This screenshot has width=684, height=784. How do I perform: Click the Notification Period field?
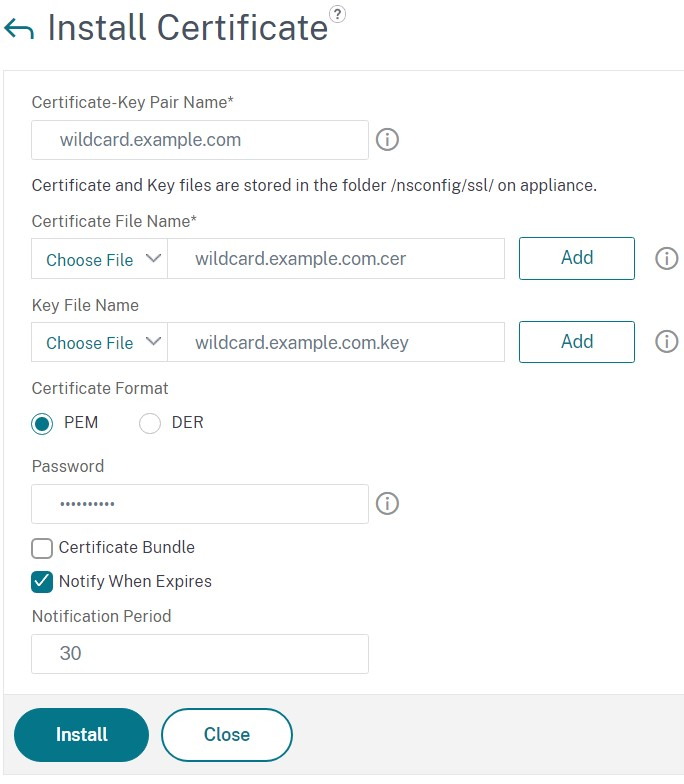pos(200,654)
